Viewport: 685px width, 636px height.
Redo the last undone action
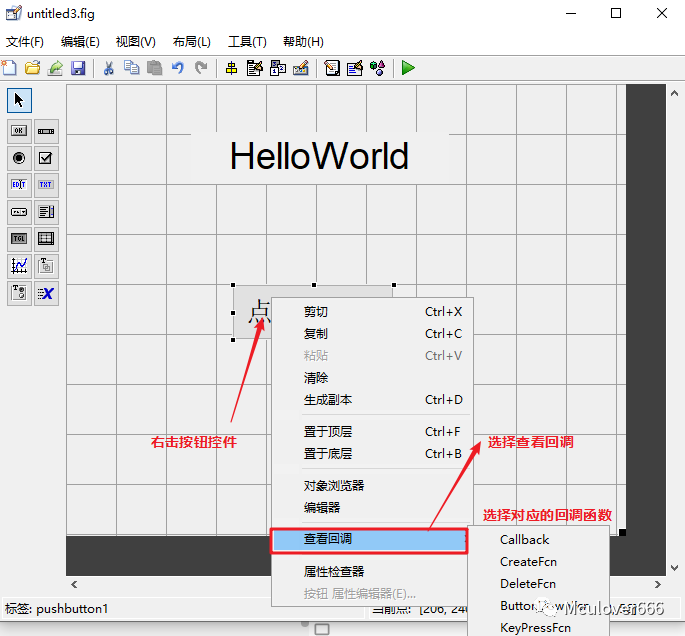tap(201, 68)
